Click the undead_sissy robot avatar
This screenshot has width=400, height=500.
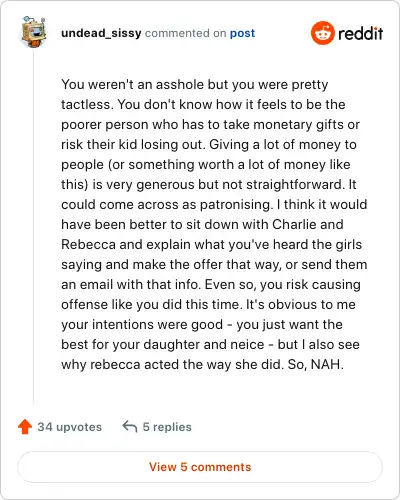33,32
